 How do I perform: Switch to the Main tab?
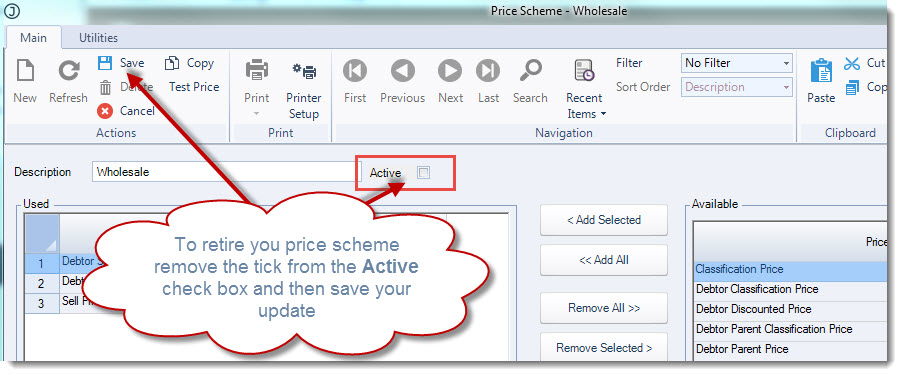pyautogui.click(x=33, y=38)
